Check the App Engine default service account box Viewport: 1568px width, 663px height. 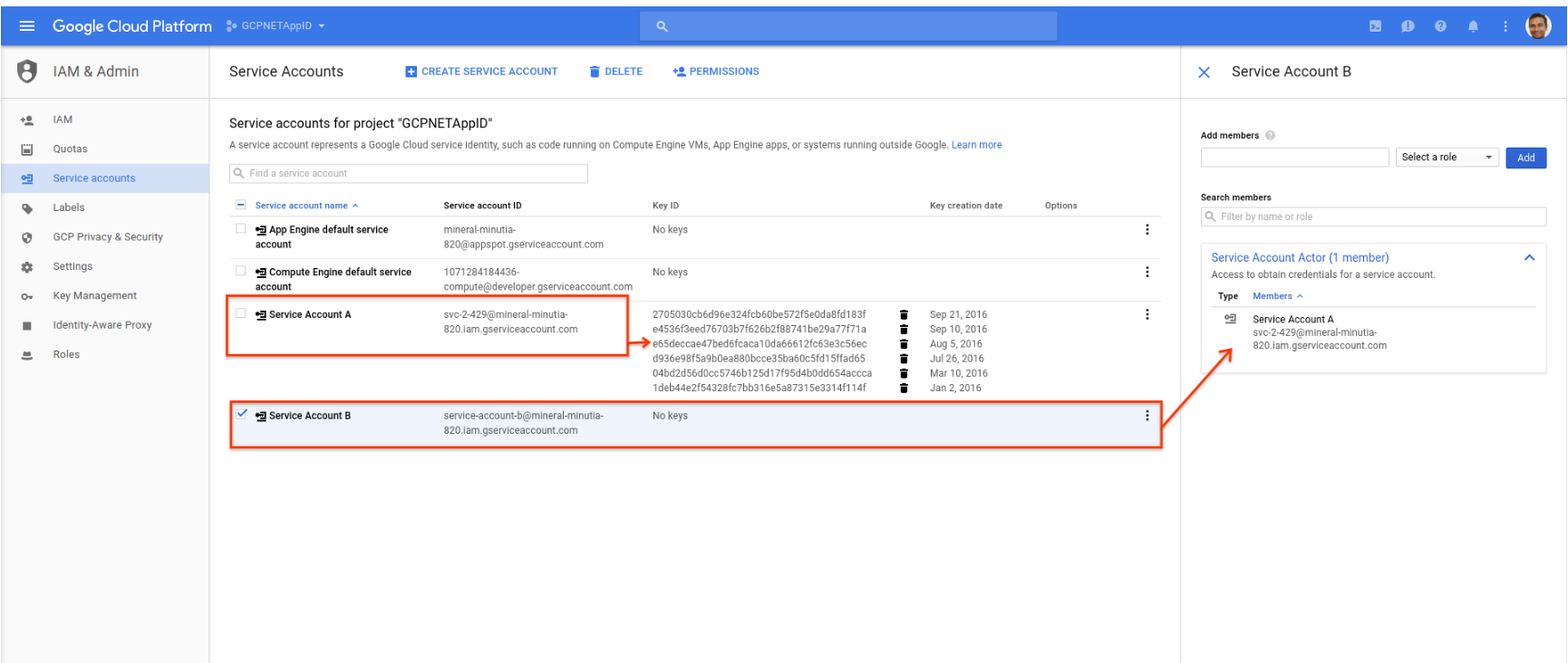[240, 228]
